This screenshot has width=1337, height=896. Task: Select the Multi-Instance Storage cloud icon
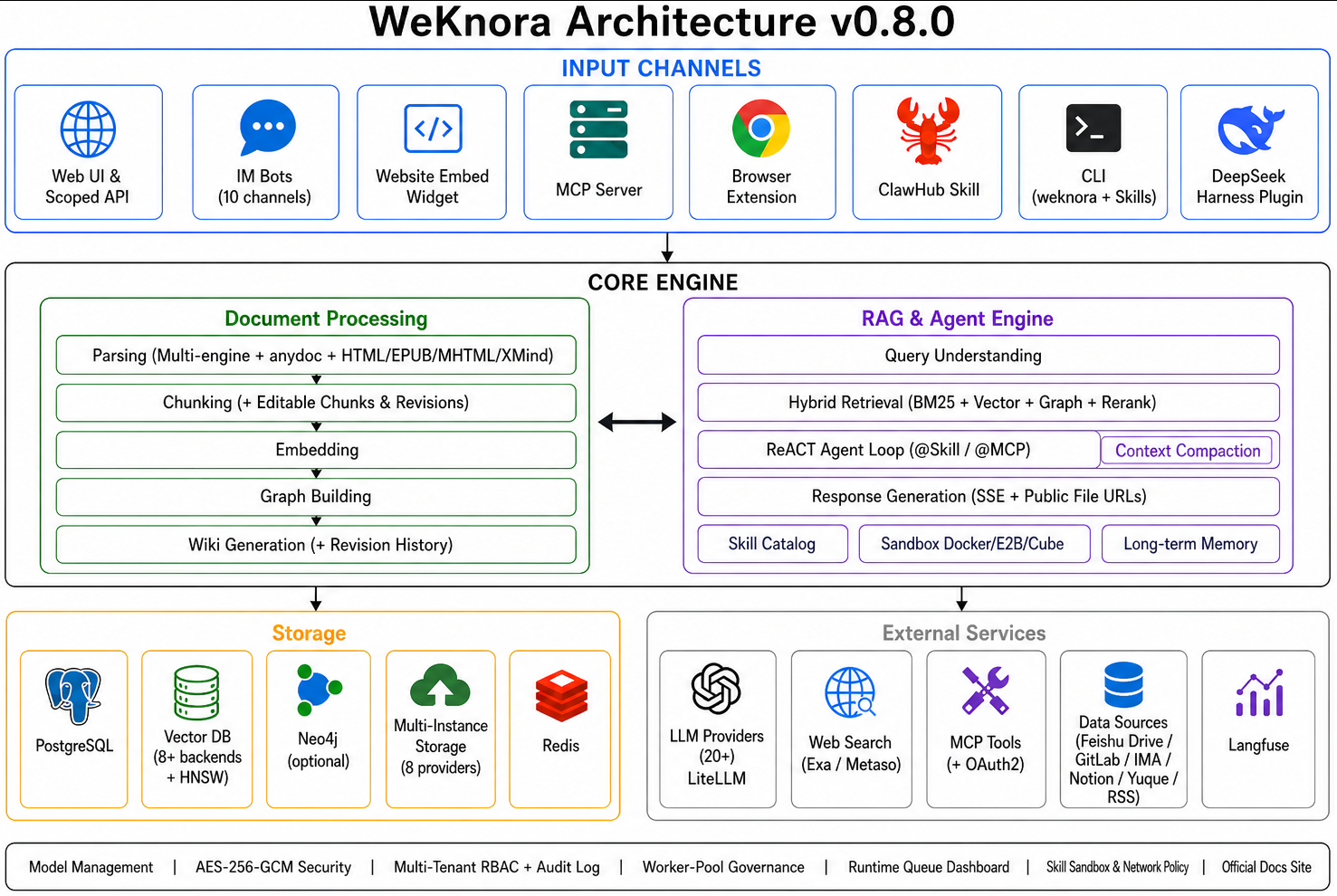click(x=440, y=685)
